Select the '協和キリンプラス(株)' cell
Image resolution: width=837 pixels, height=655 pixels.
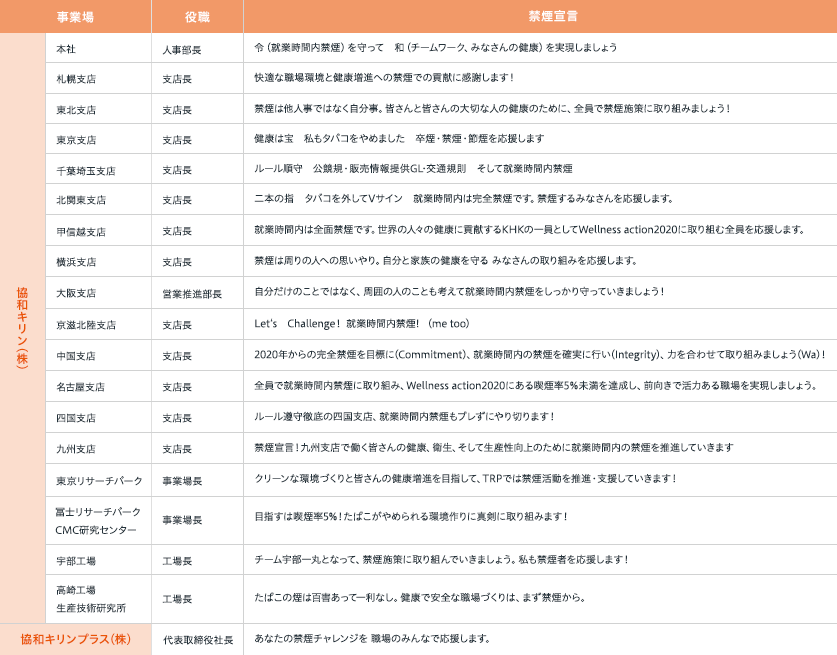click(x=76, y=639)
